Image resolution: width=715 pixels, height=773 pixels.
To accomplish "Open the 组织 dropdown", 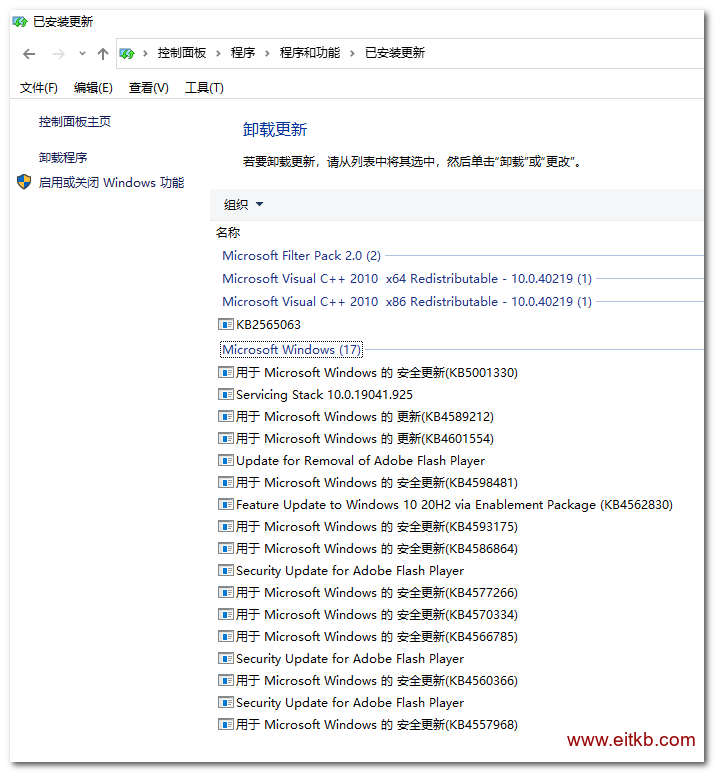I will pyautogui.click(x=244, y=204).
